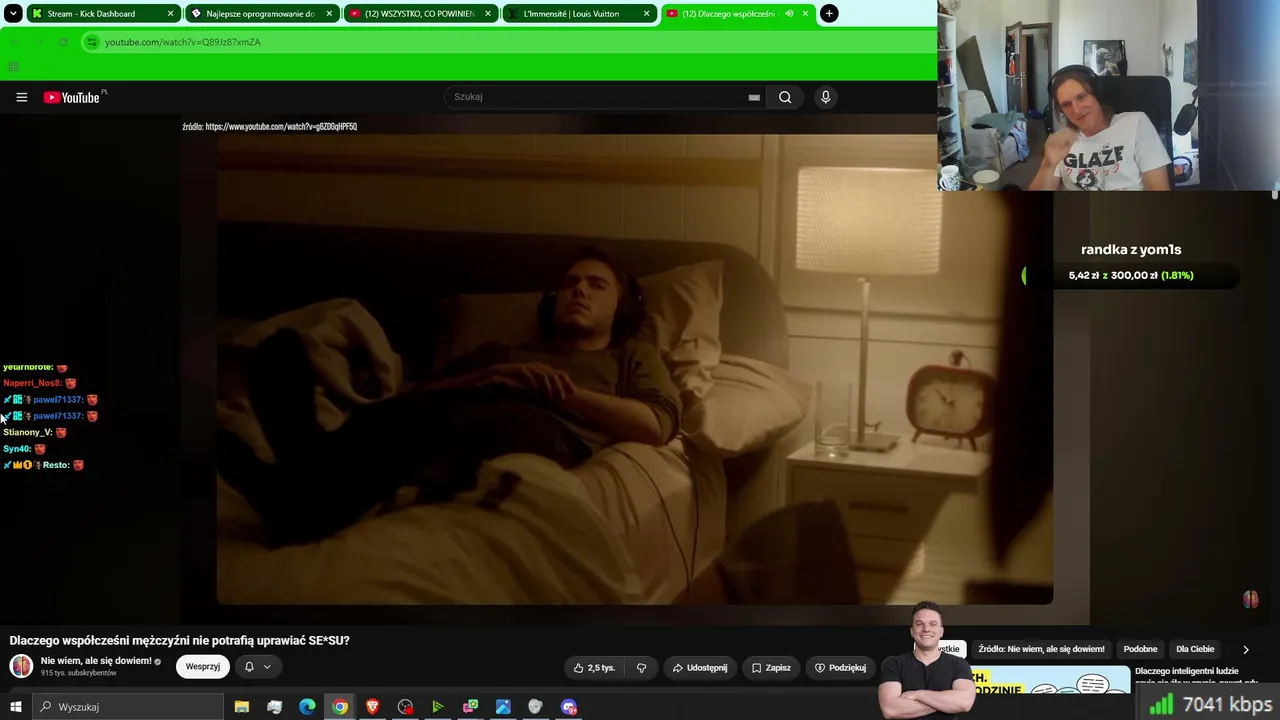Viewport: 1280px width, 720px height.
Task: Click the Udostępnij share button
Action: [x=700, y=667]
